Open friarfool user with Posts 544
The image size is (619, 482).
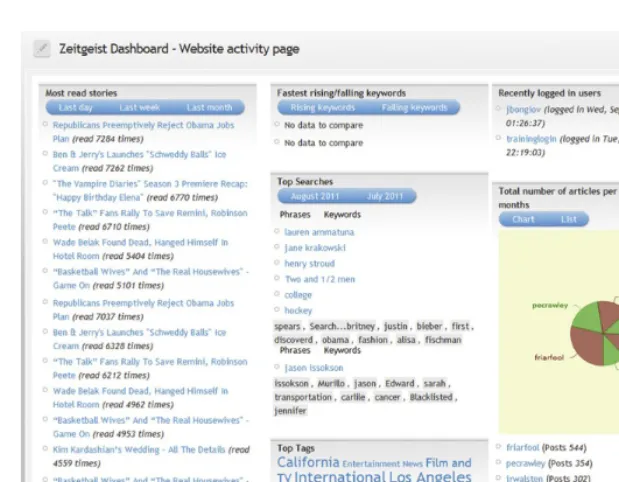(523, 447)
